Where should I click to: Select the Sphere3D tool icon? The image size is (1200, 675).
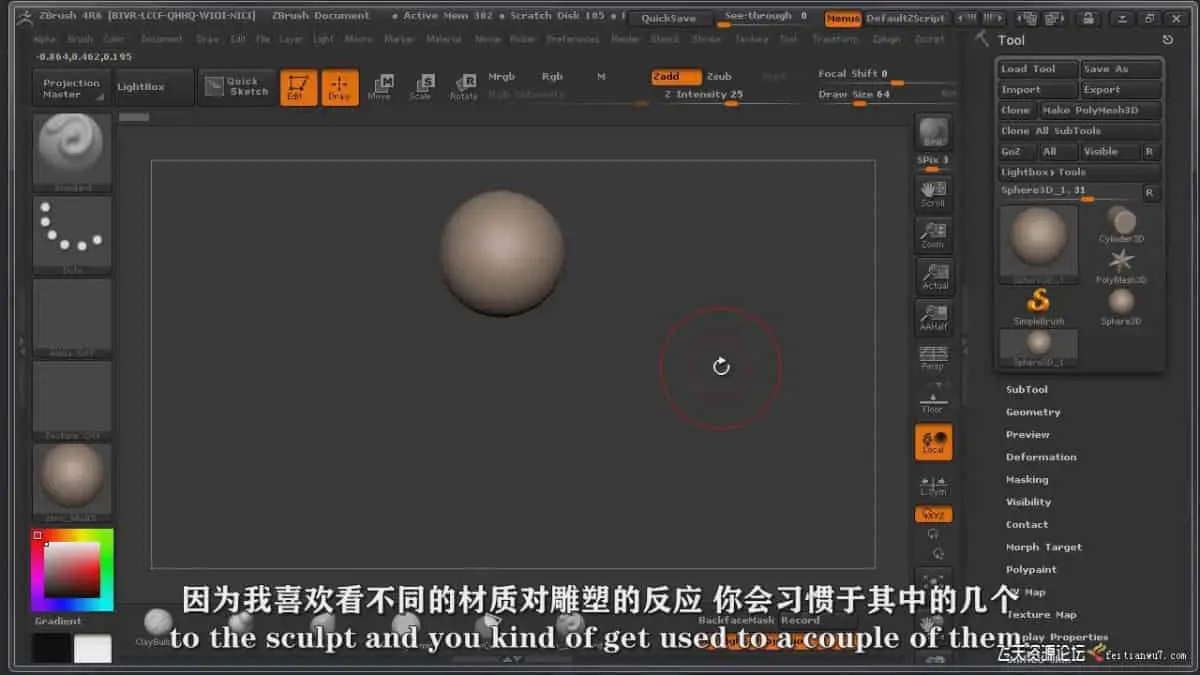pos(1121,306)
